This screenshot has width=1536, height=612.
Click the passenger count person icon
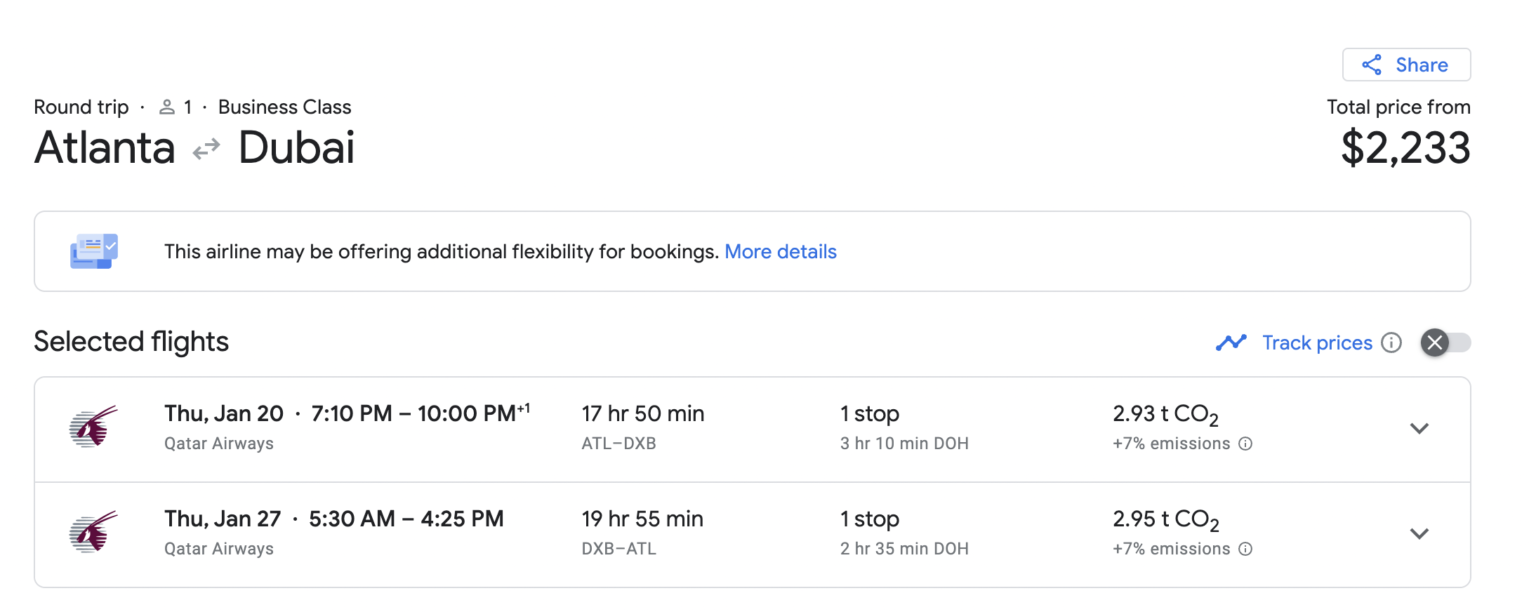(167, 107)
